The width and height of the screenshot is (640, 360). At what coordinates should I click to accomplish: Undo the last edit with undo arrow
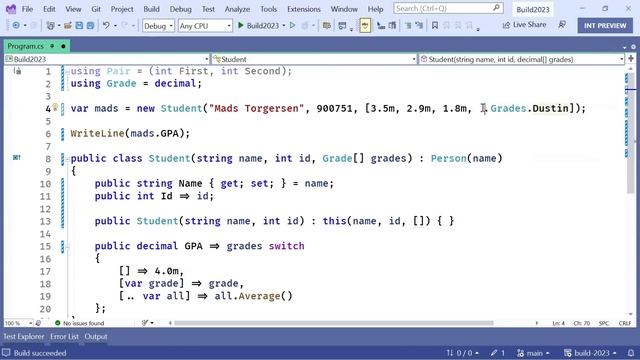point(106,25)
